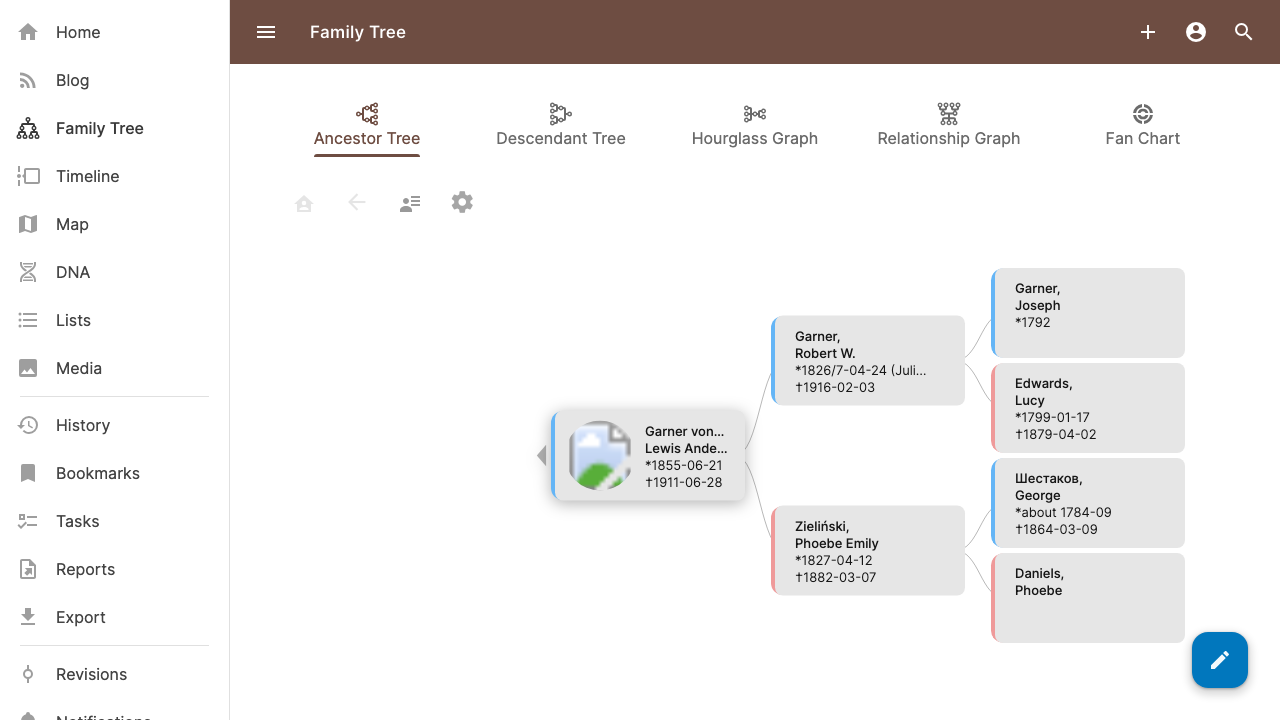Open tree settings gear icon
The width and height of the screenshot is (1280, 720).
[462, 202]
